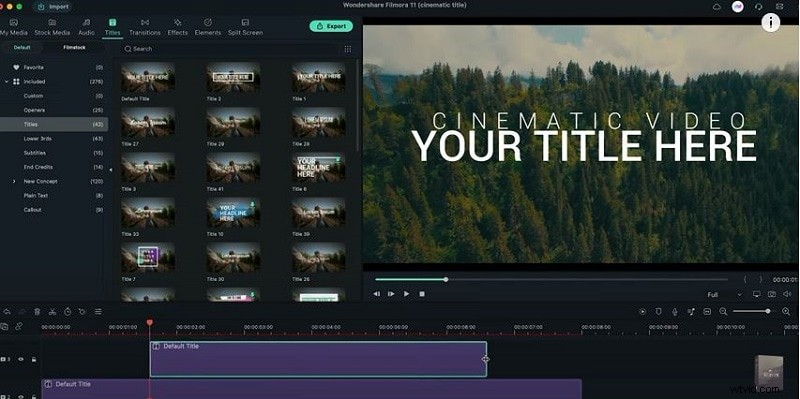Zoom out the timeline
This screenshot has height=399, width=800.
click(x=723, y=311)
